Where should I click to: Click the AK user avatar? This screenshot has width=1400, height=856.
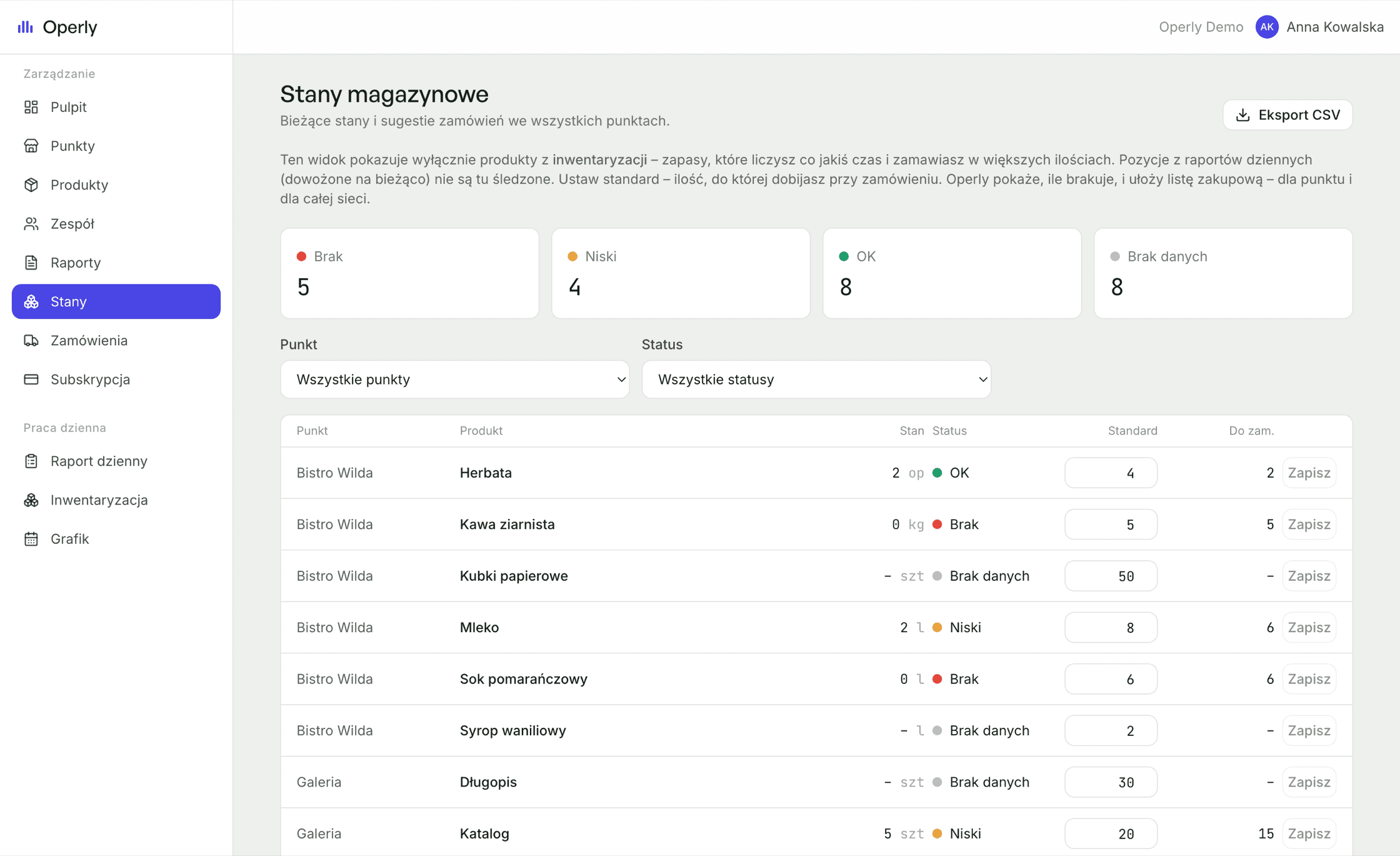click(x=1267, y=27)
